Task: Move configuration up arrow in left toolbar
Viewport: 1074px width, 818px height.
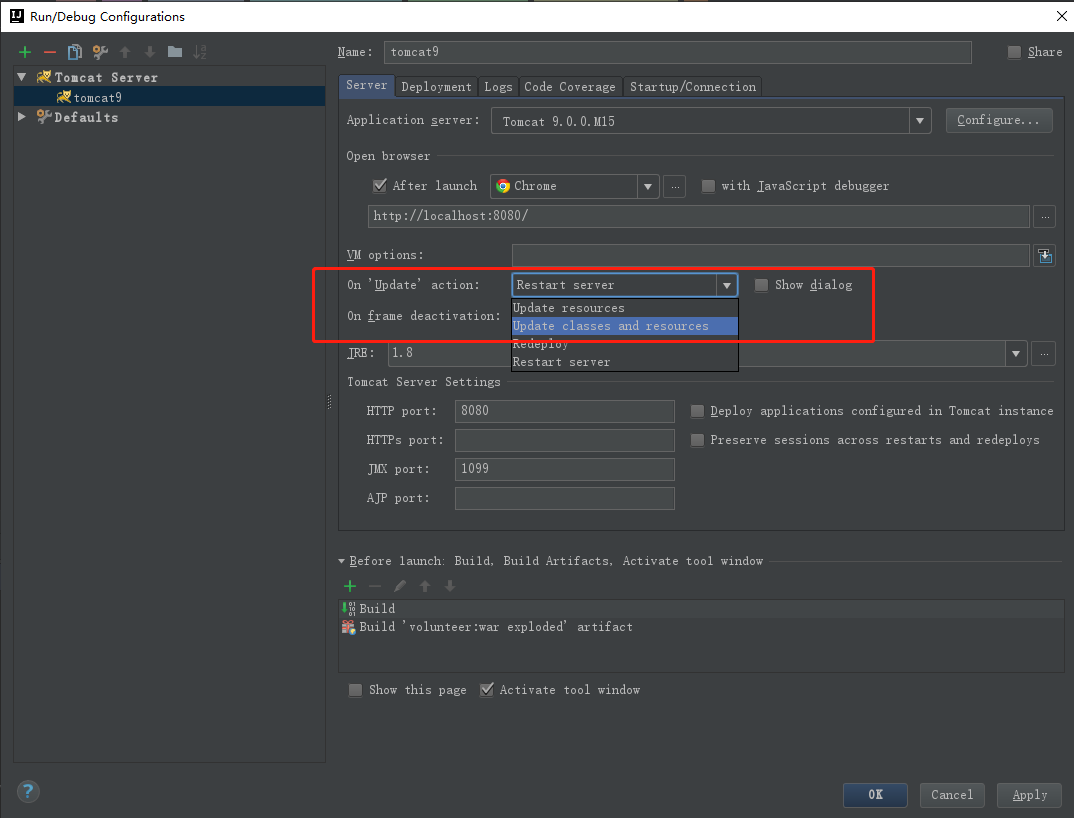Action: (x=125, y=52)
